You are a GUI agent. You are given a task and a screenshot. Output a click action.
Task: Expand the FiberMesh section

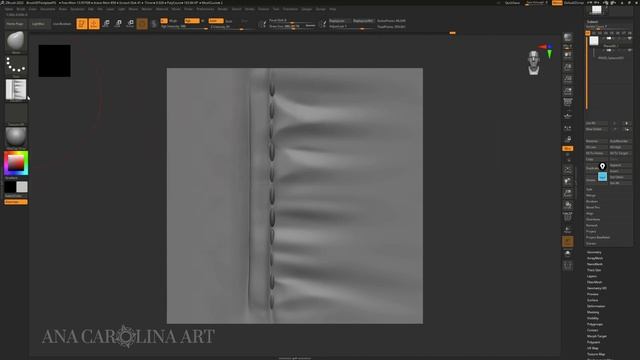594,282
